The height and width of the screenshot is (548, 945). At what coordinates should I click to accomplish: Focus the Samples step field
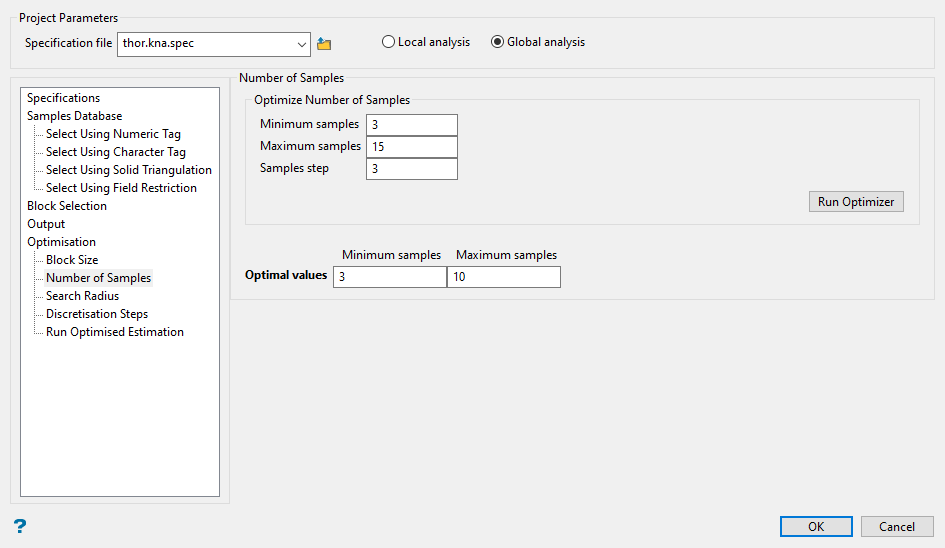point(412,169)
